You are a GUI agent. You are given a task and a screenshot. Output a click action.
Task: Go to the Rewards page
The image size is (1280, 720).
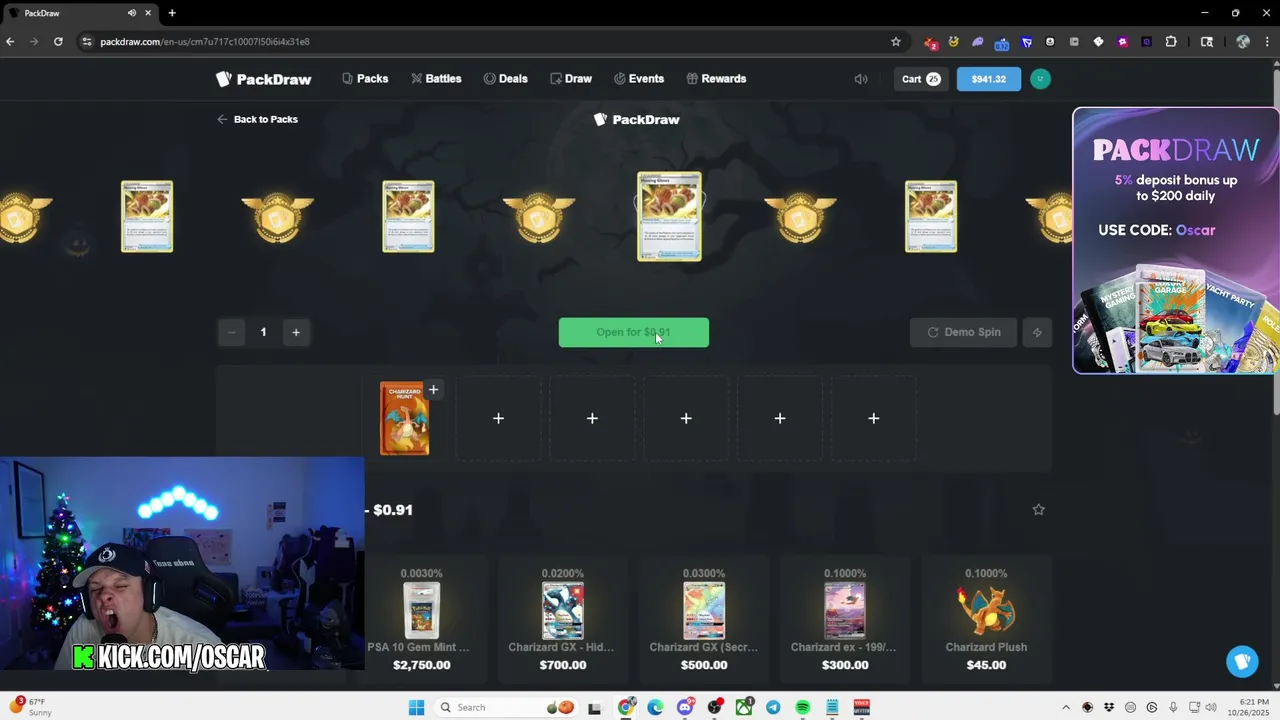(716, 79)
